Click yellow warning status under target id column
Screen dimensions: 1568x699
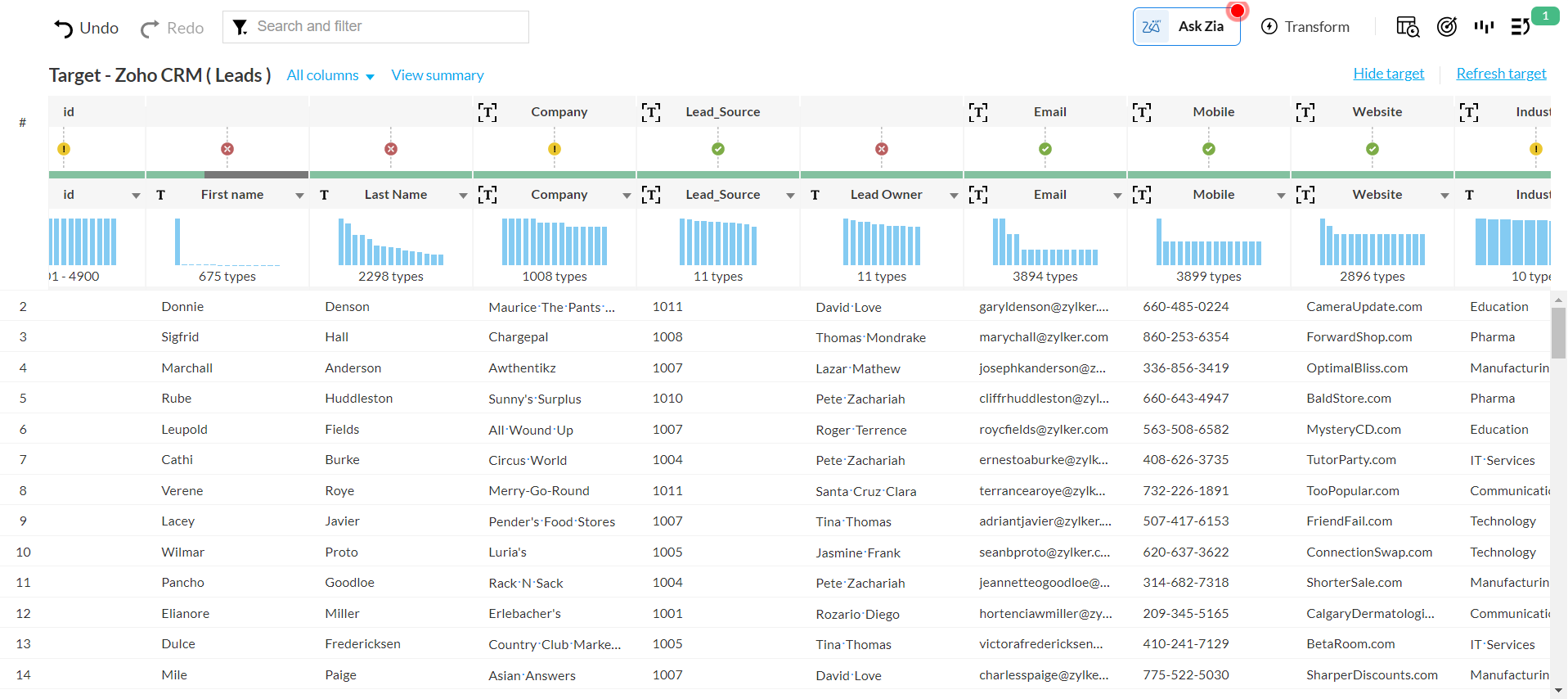[x=64, y=149]
